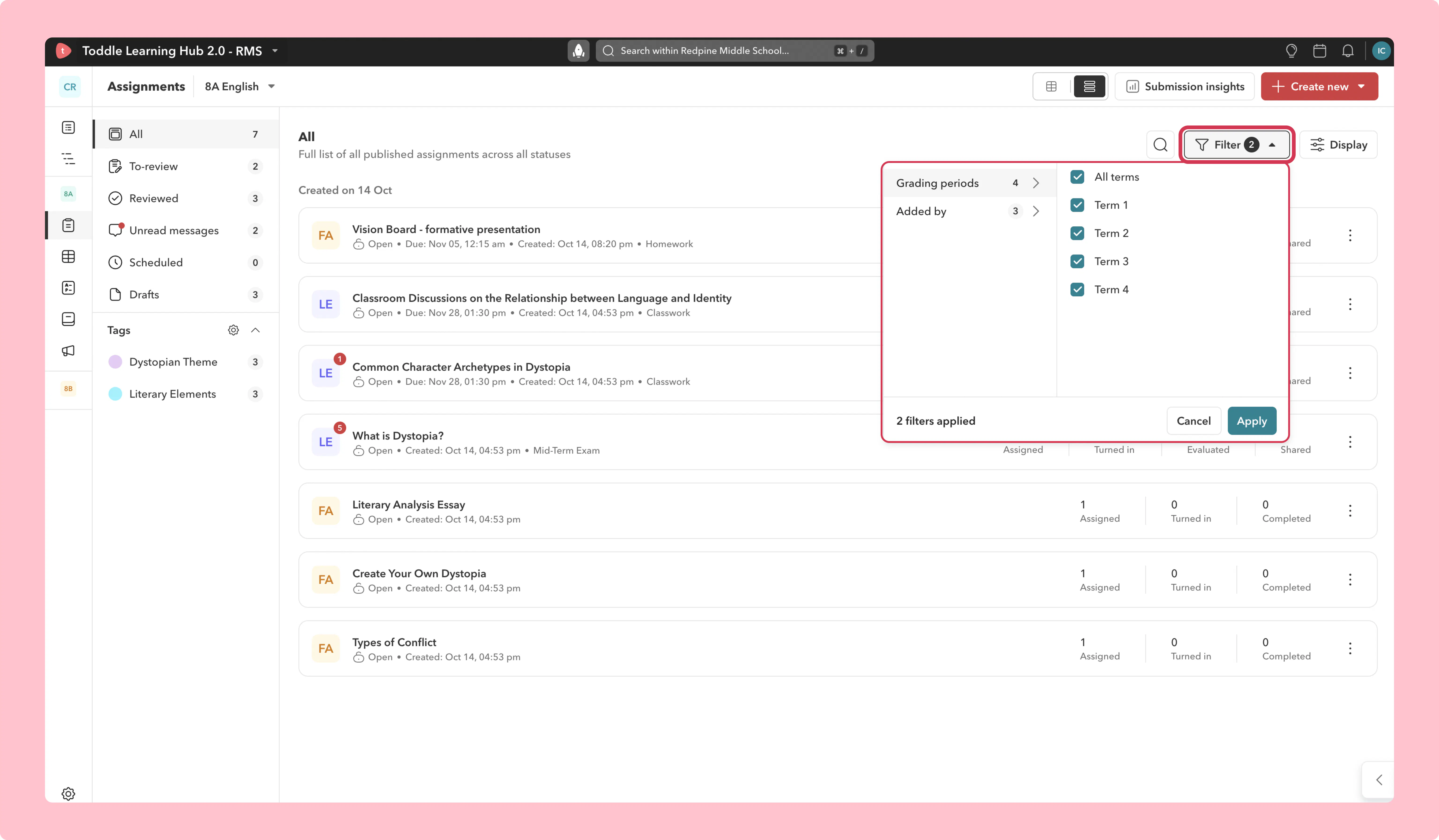Open the Create new dropdown arrow

(1361, 86)
